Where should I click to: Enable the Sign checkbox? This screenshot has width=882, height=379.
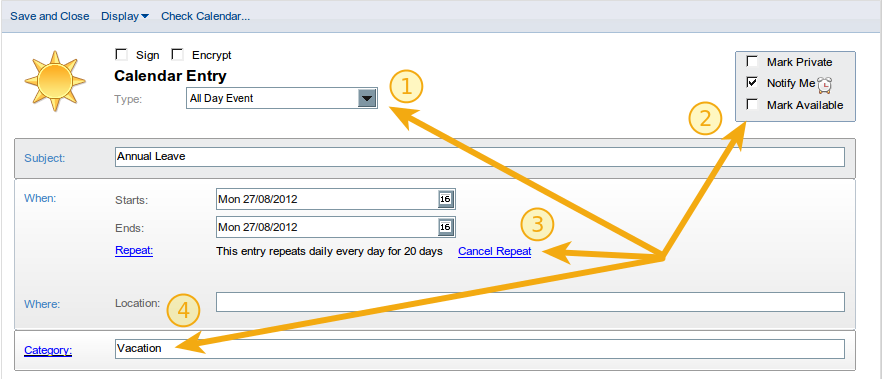pyautogui.click(x=120, y=55)
